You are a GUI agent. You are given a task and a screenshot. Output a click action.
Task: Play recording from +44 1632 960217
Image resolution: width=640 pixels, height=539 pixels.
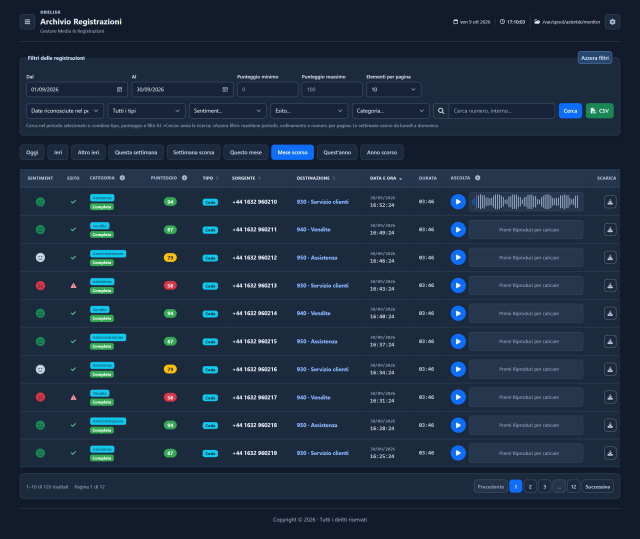tap(458, 397)
